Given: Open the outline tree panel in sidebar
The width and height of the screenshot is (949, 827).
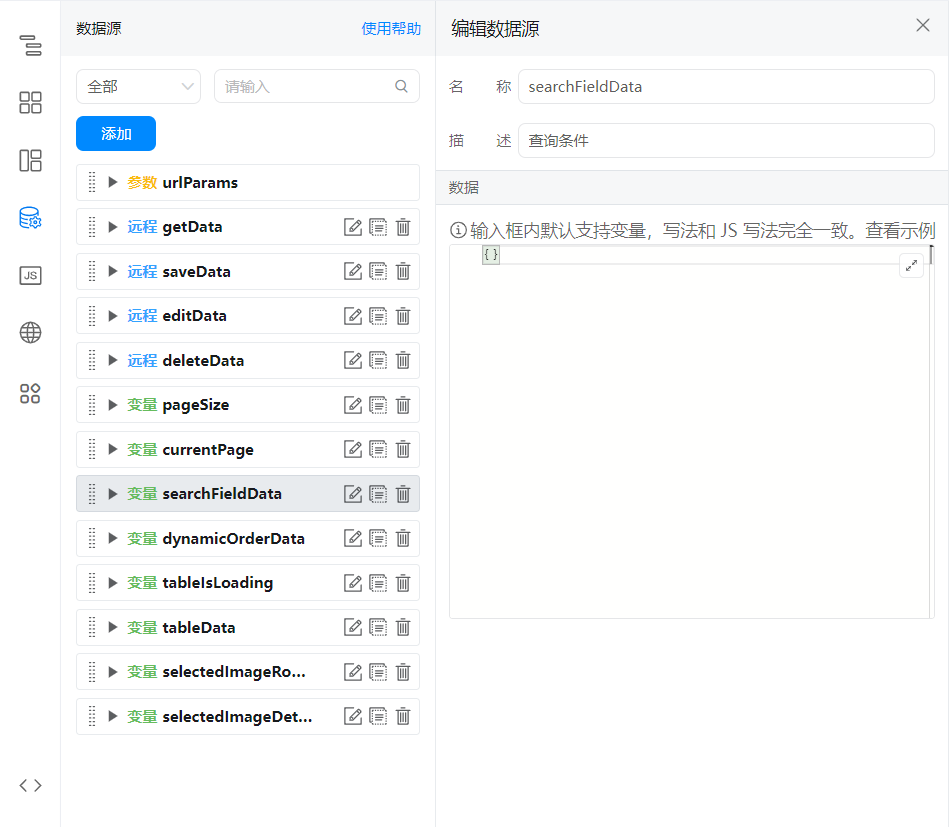Looking at the screenshot, I should click(30, 45).
